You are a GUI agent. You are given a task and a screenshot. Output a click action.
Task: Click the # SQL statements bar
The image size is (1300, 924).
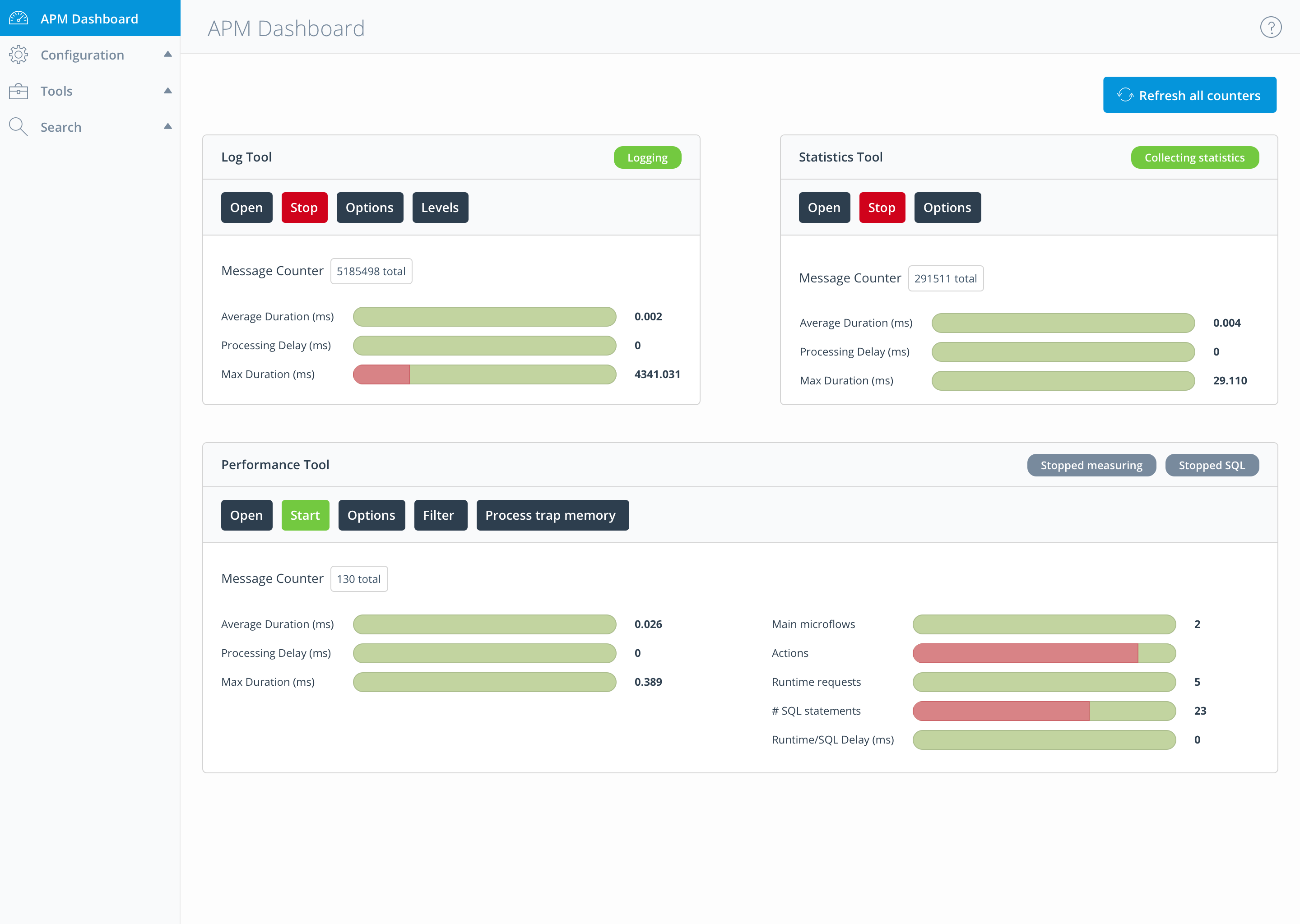point(1044,711)
